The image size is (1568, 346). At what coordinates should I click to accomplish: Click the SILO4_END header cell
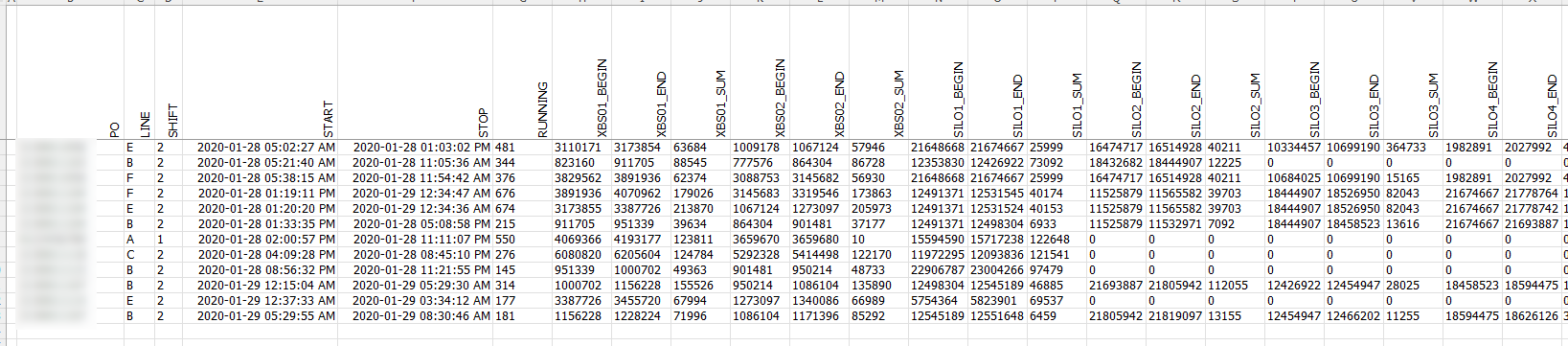coord(1533,73)
